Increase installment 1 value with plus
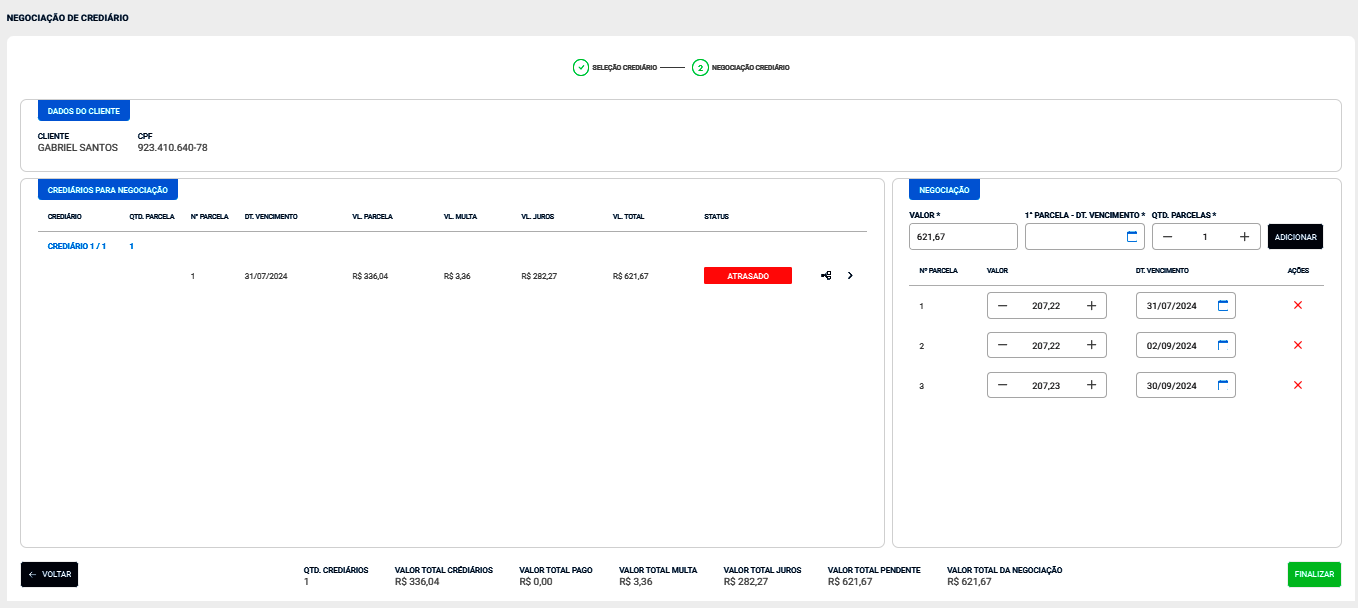This screenshot has height=608, width=1358. coord(1091,306)
